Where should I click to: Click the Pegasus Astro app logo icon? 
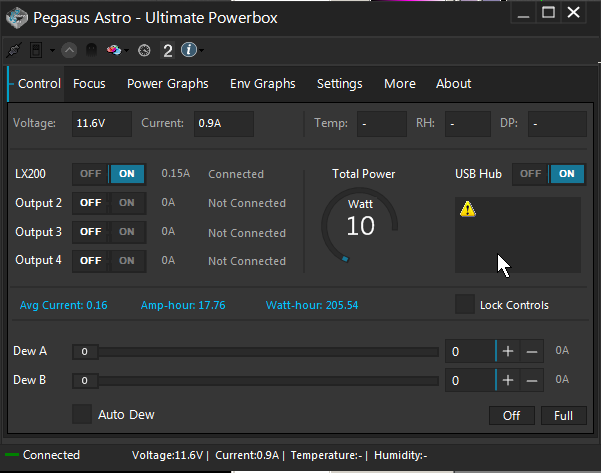pos(17,18)
